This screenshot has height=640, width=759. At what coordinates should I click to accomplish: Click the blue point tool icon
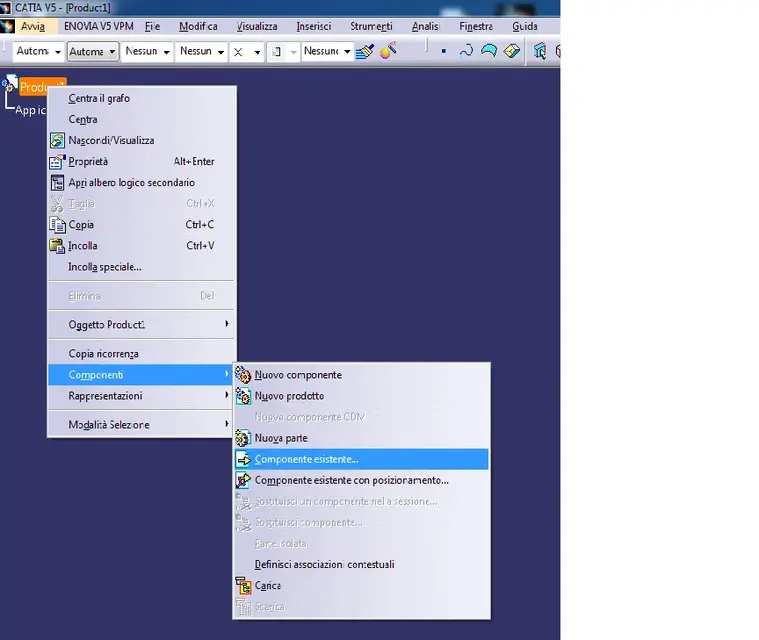[443, 51]
